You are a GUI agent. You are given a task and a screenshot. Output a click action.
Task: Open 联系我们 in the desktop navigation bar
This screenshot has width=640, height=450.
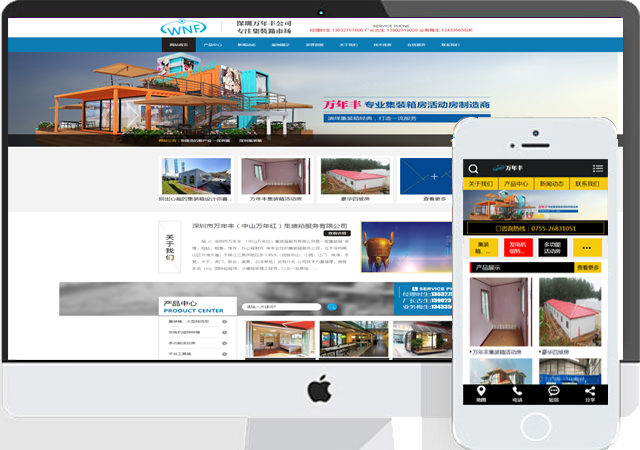[x=450, y=45]
